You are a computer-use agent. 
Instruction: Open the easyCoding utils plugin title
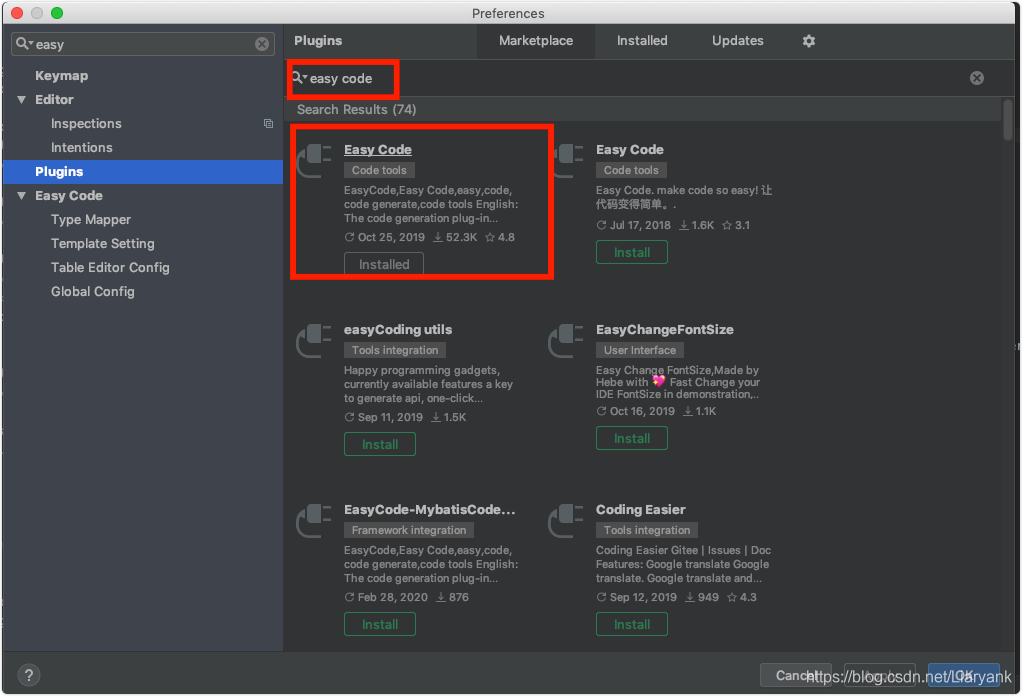(398, 330)
